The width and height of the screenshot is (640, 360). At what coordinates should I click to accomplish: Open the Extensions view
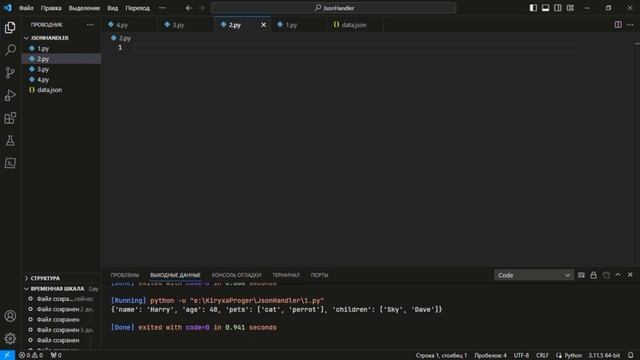pyautogui.click(x=10, y=118)
